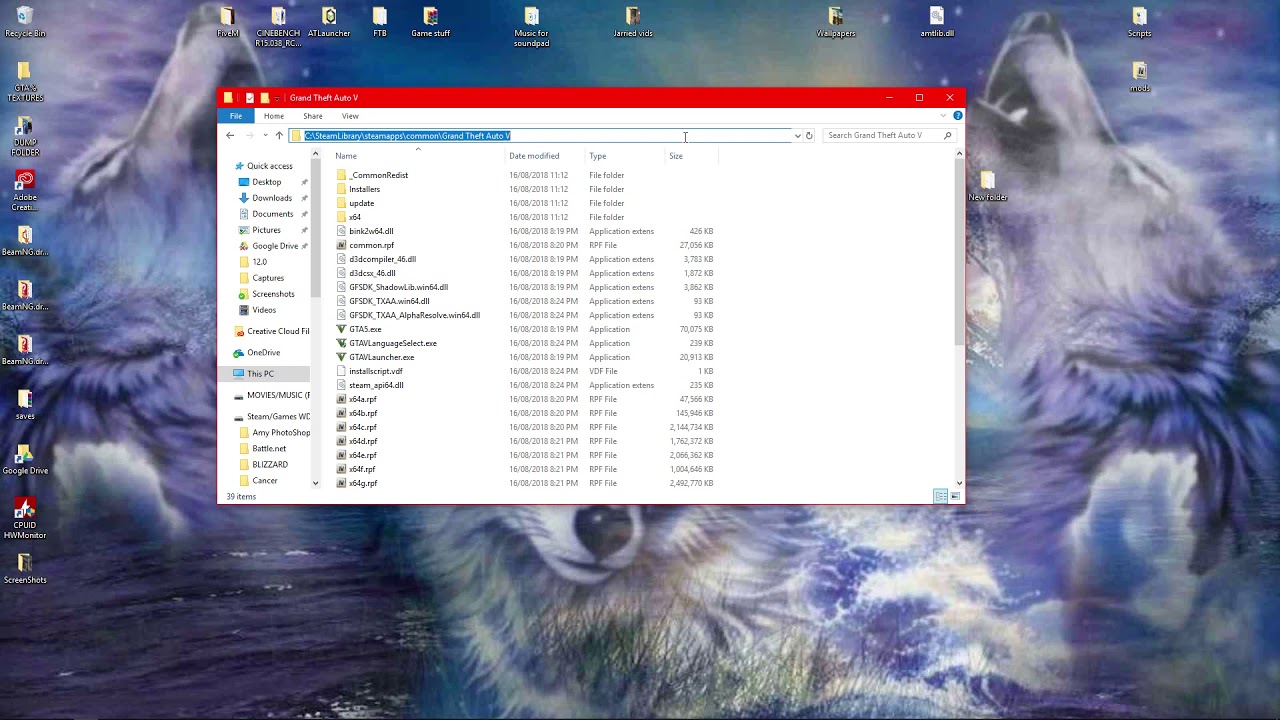Open the File ribbon tab
The width and height of the screenshot is (1280, 720).
(x=236, y=116)
